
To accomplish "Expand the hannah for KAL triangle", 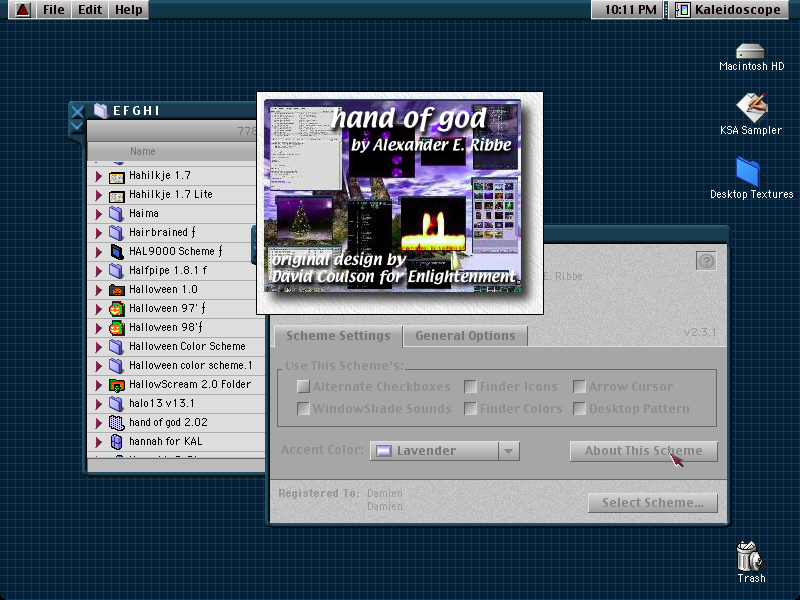I will 98,441.
